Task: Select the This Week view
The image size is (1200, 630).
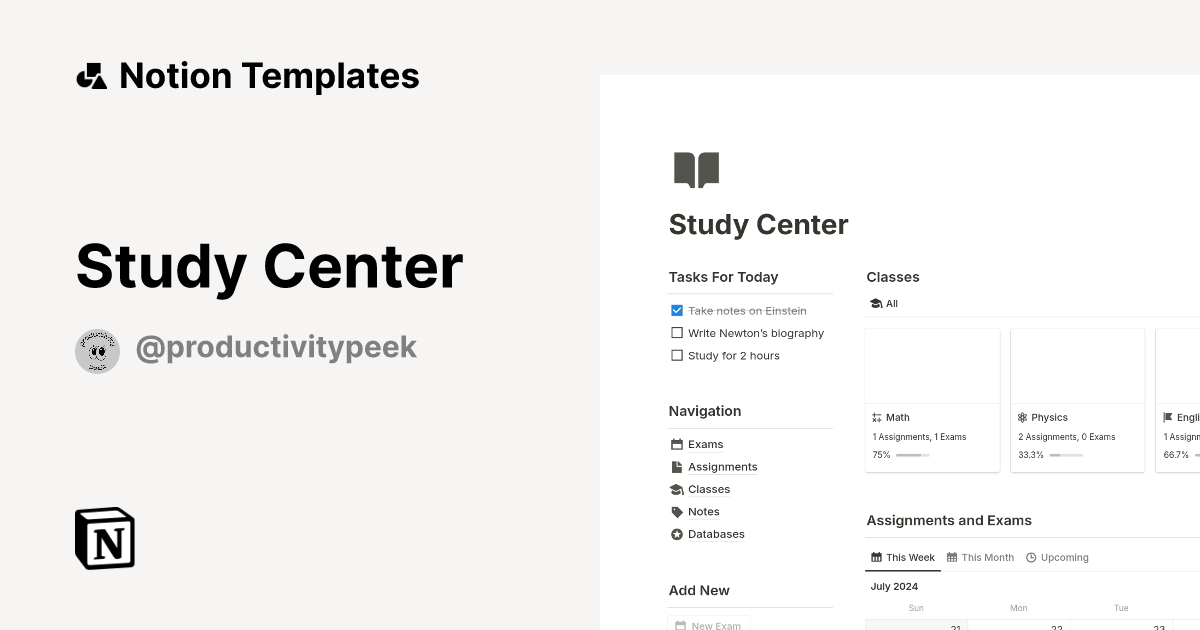Action: tap(902, 557)
